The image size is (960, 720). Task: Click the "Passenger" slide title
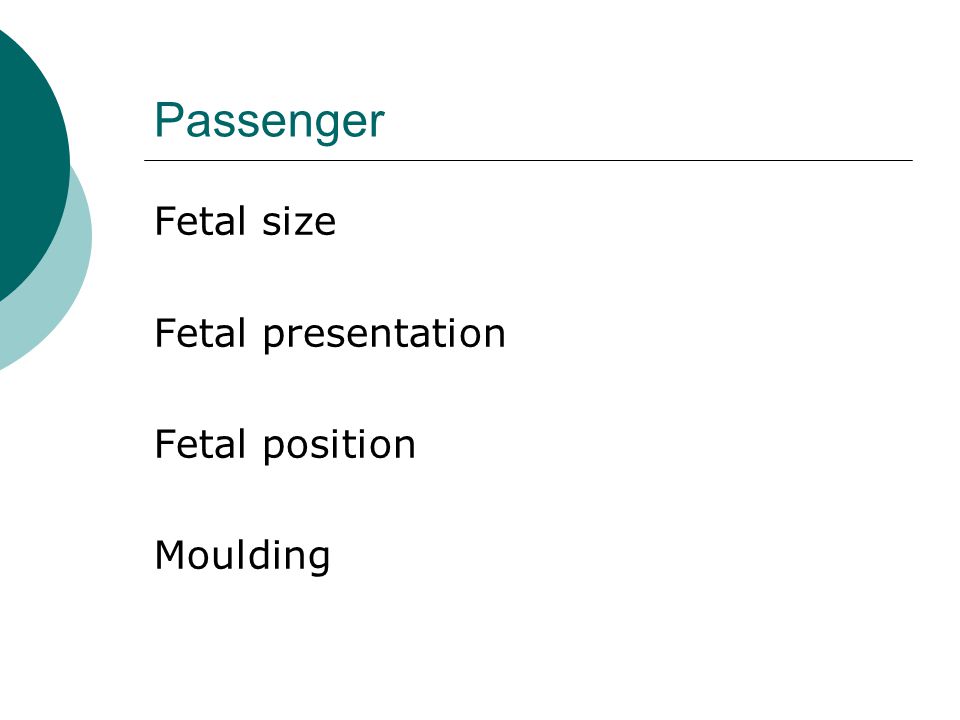269,121
